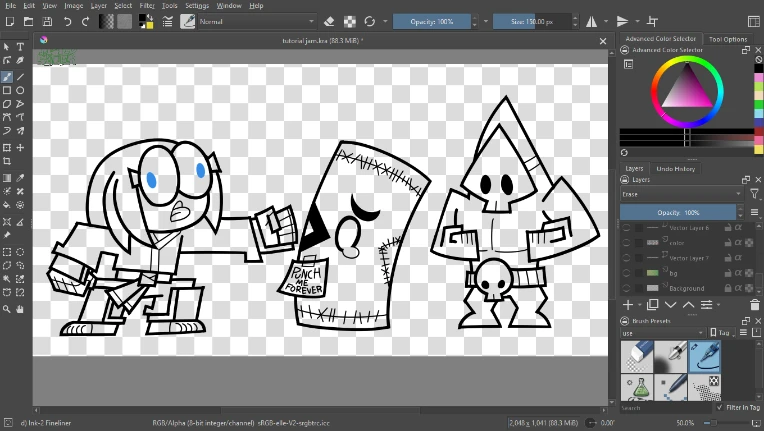764x431 pixels.
Task: Switch to the Tool Options tab
Action: click(728, 39)
